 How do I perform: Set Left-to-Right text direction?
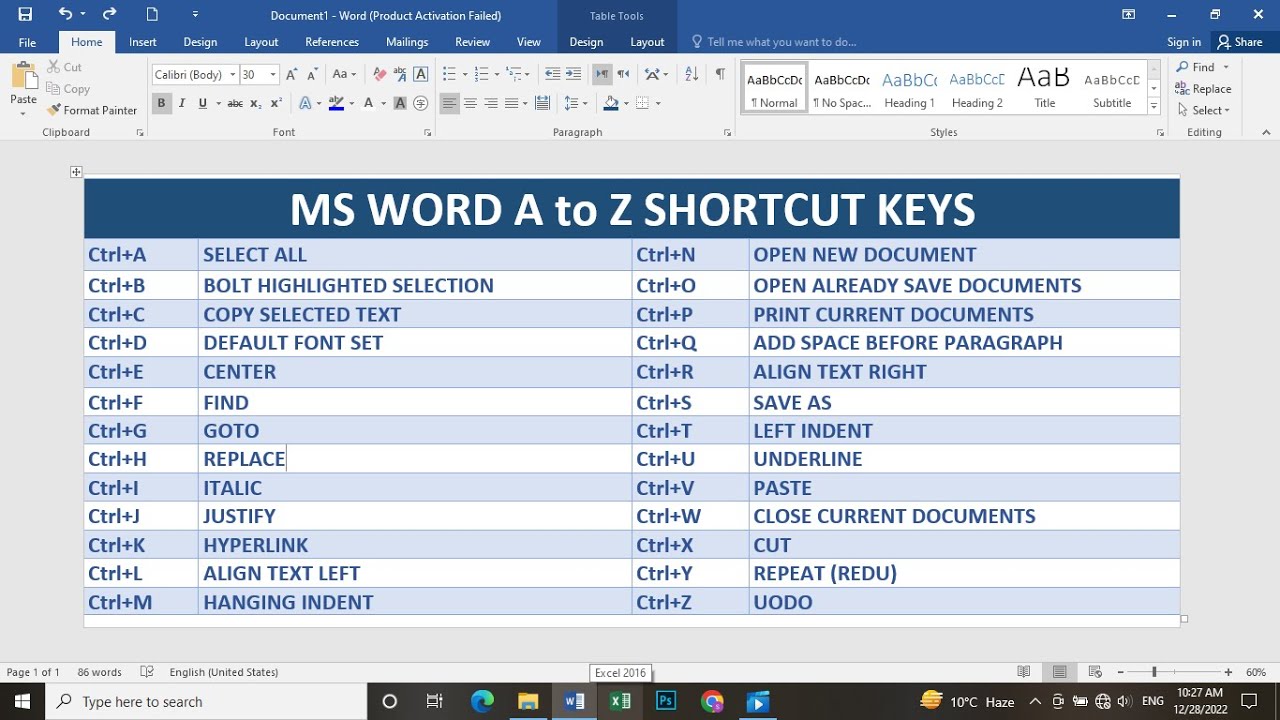(x=602, y=74)
